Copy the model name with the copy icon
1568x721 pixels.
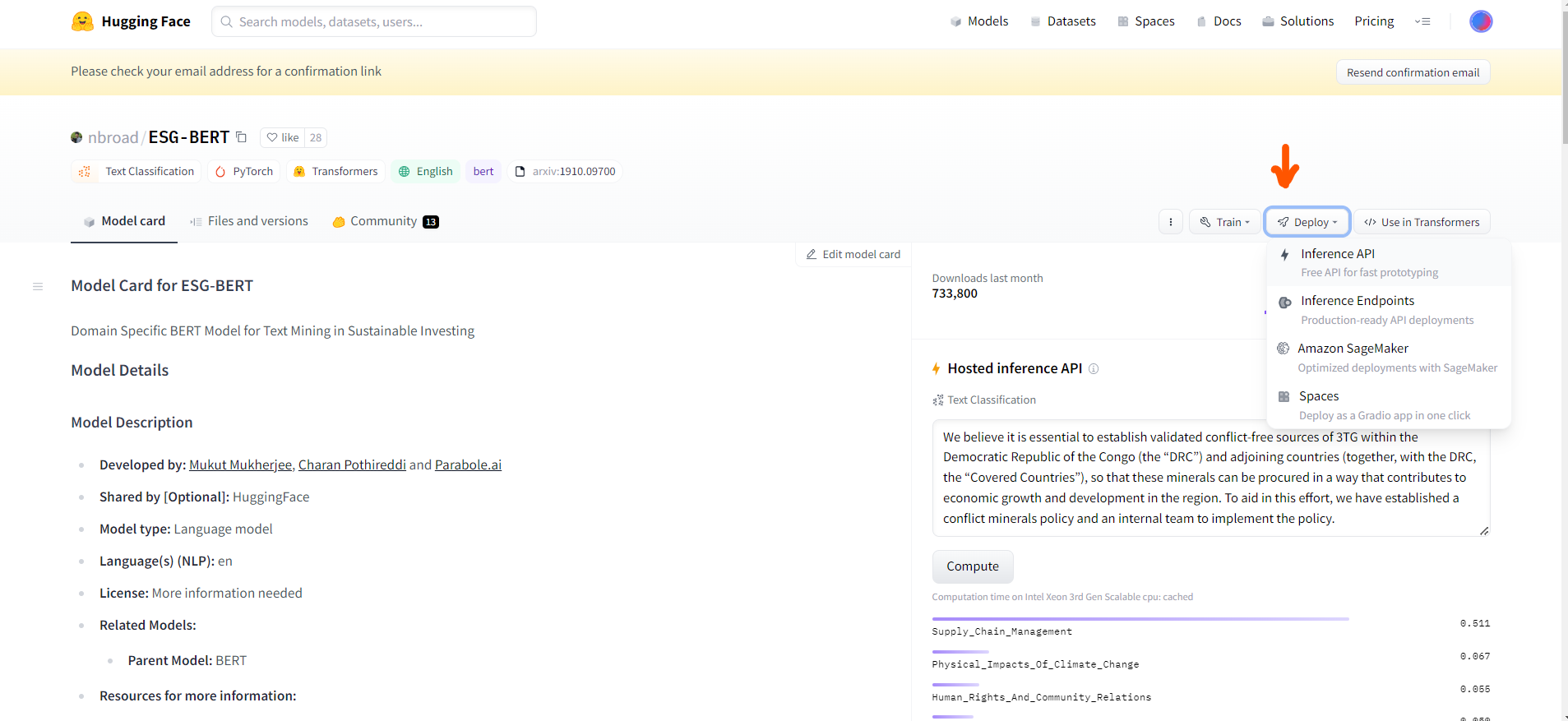(x=241, y=137)
